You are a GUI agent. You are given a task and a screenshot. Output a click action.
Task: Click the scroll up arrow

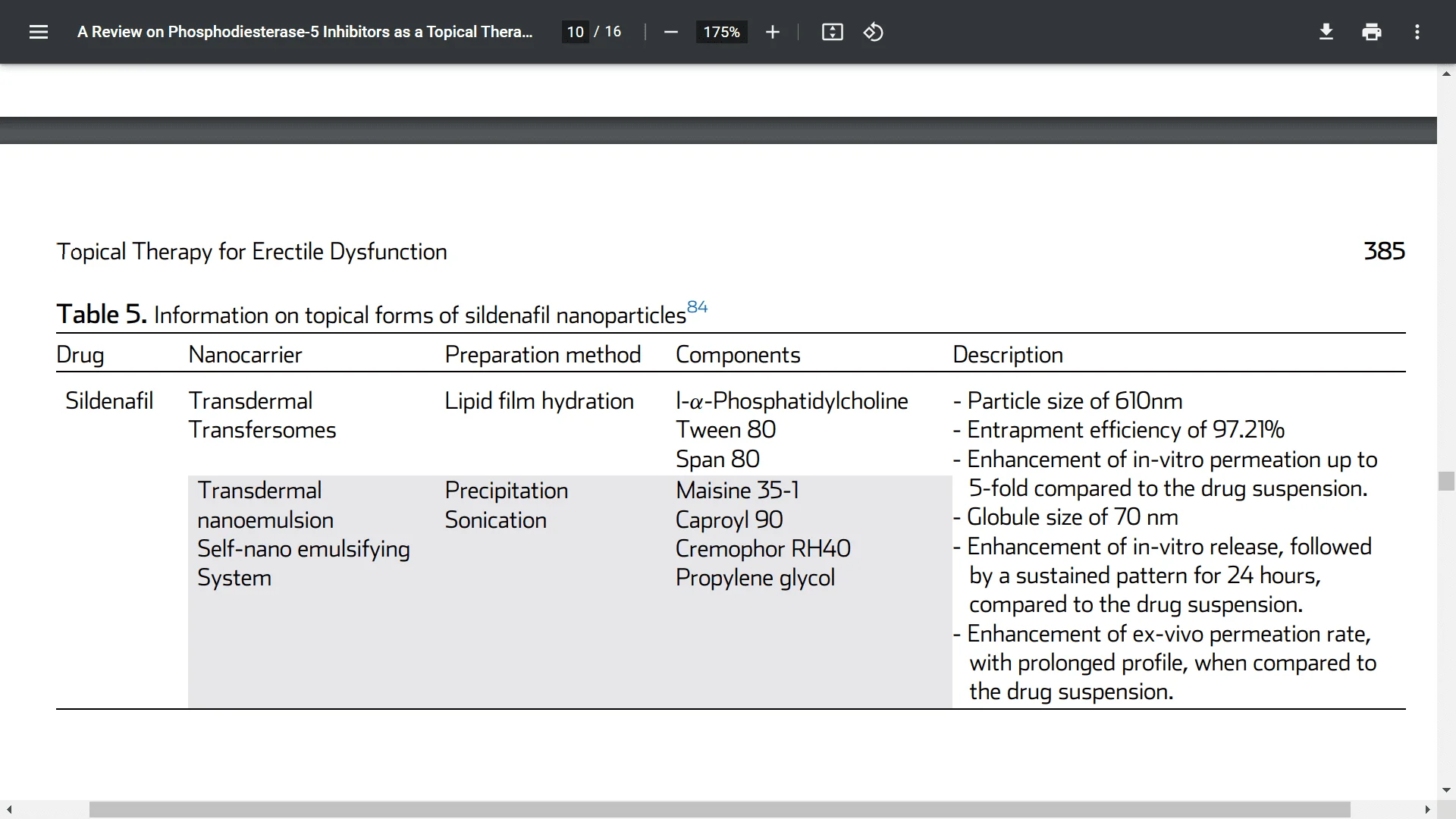pos(1446,74)
